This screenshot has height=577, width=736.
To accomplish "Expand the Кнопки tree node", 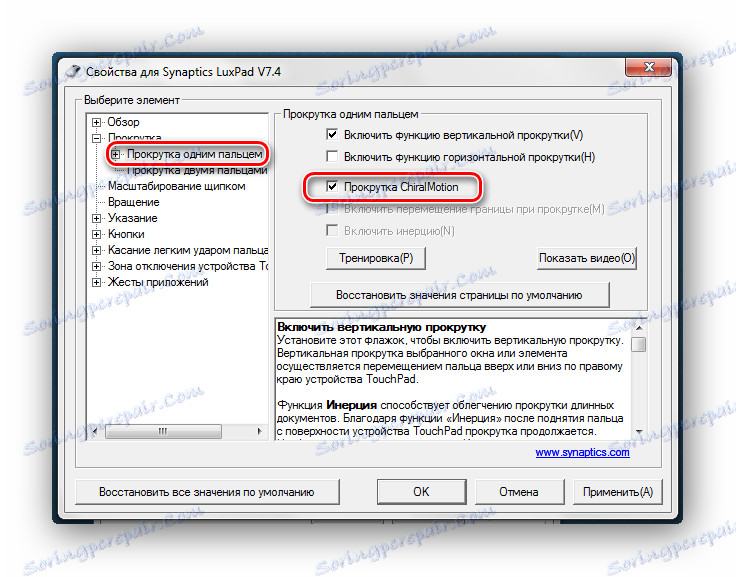I will (96, 234).
